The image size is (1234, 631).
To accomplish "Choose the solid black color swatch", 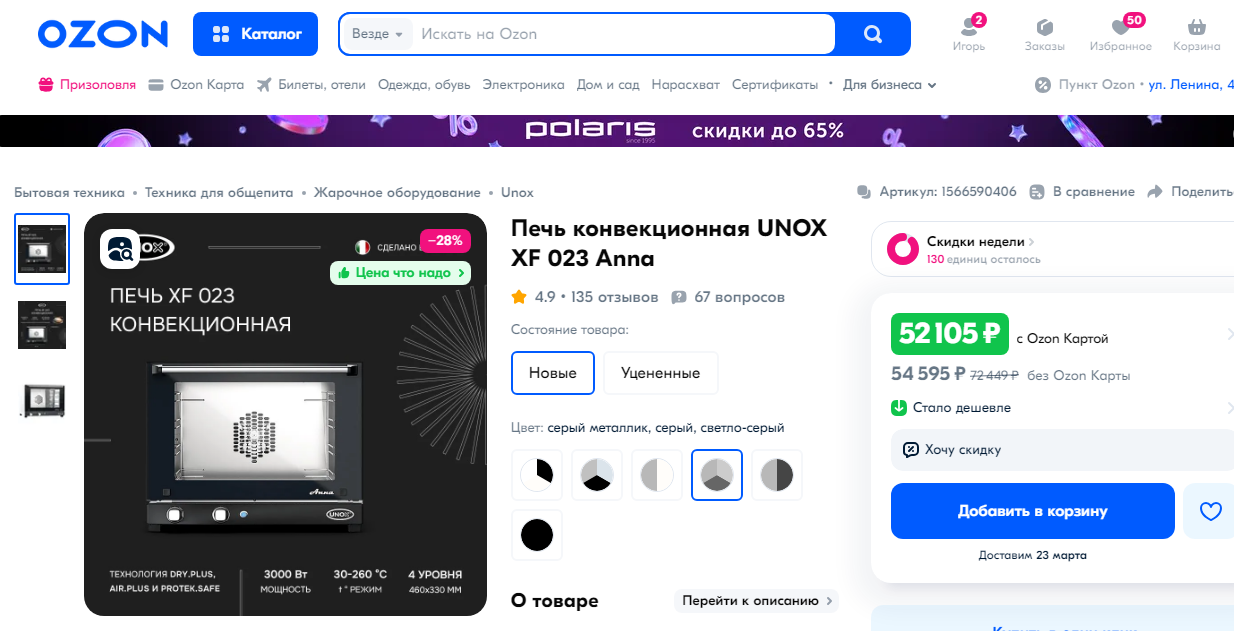I will pyautogui.click(x=537, y=535).
